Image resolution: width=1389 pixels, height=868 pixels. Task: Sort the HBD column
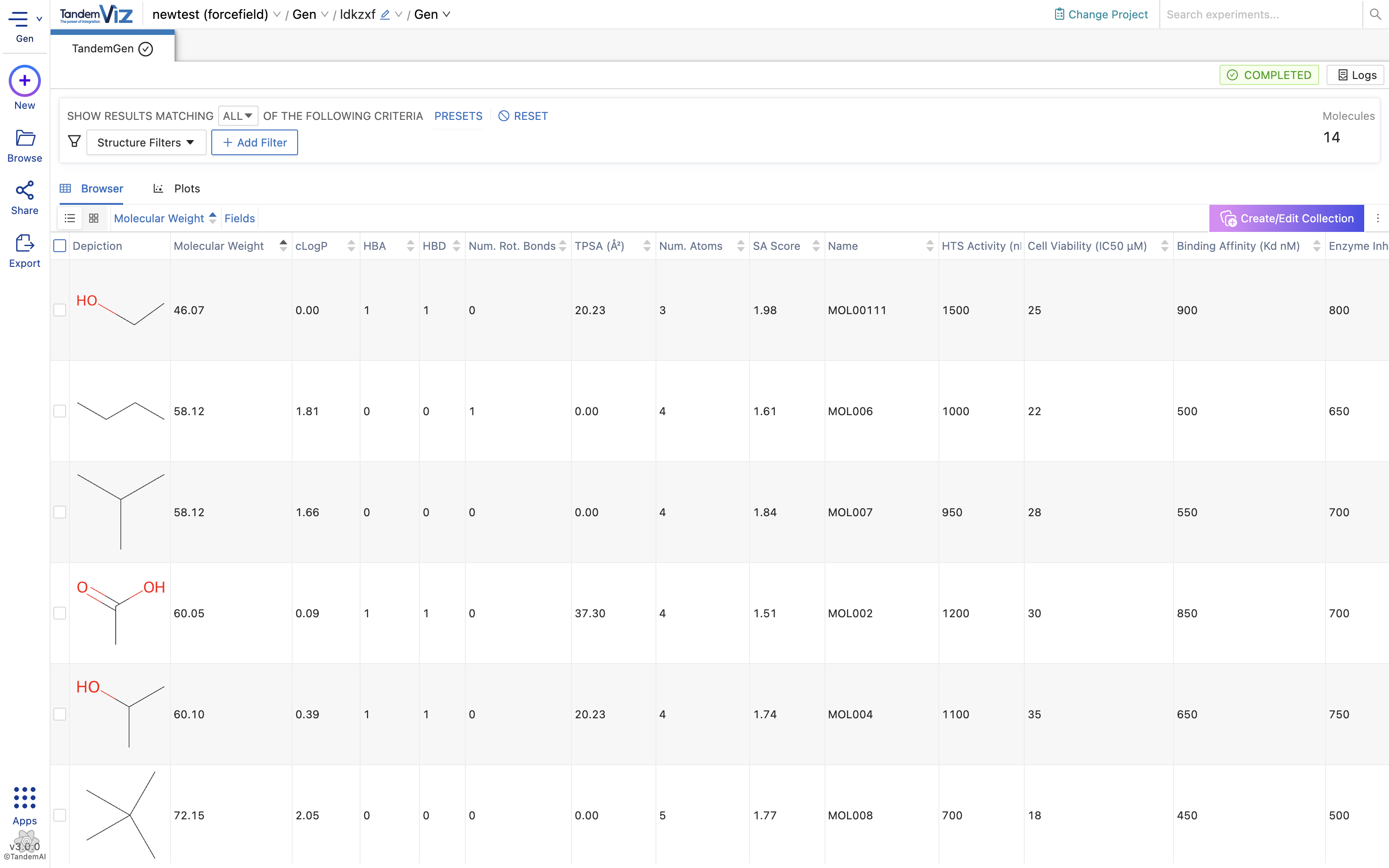click(x=456, y=246)
